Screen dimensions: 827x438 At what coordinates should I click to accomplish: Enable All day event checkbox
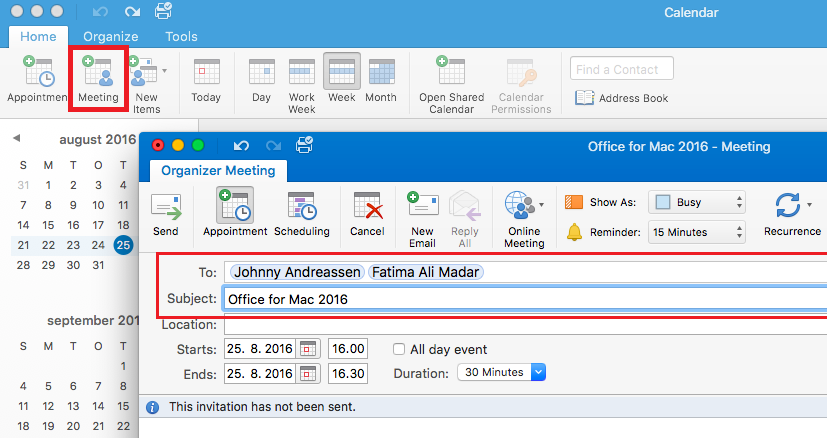(399, 349)
